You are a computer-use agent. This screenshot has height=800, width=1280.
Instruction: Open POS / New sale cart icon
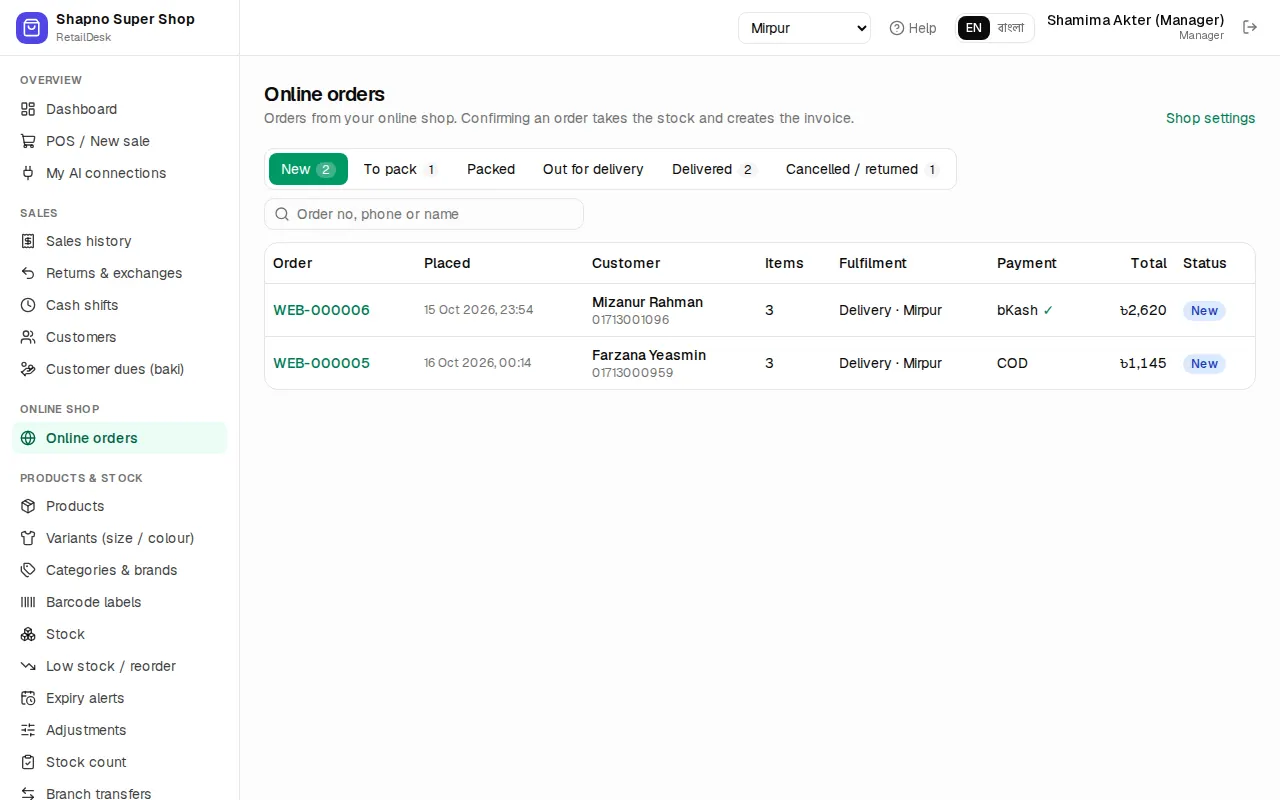[x=28, y=141]
